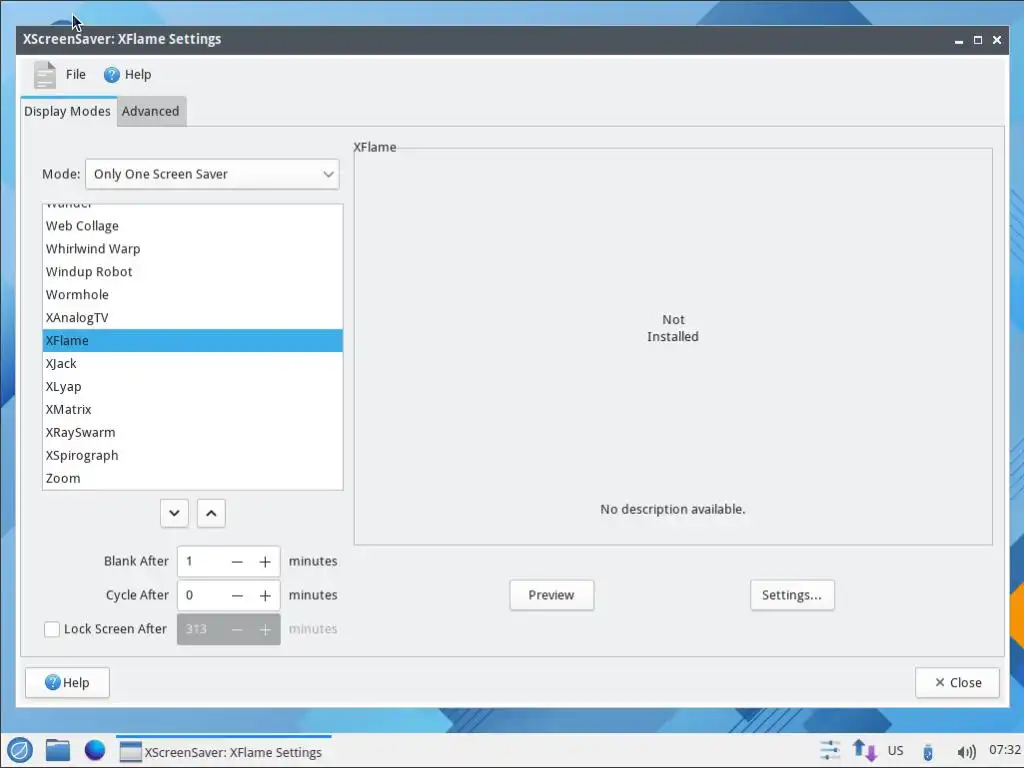Click XScreenSaver taskbar window entry

(224, 752)
